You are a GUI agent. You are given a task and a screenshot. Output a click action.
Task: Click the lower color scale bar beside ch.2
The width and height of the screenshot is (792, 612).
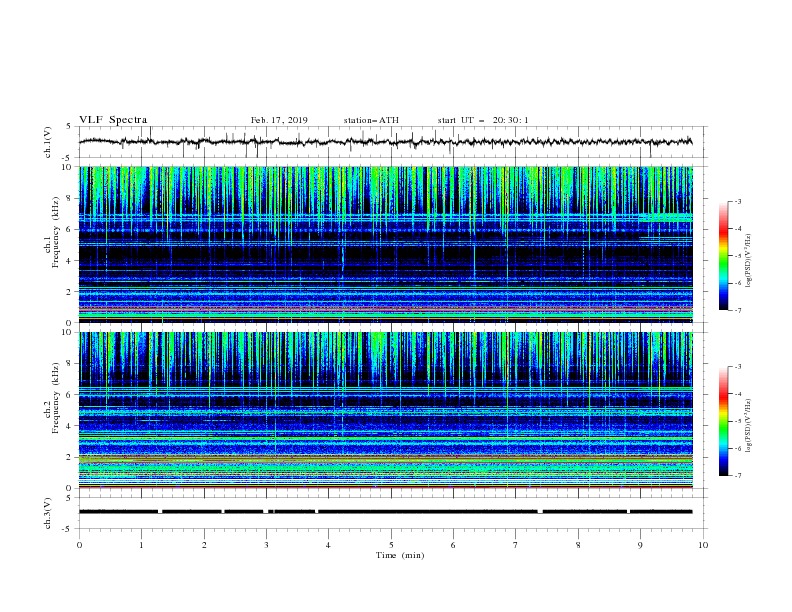(x=724, y=421)
